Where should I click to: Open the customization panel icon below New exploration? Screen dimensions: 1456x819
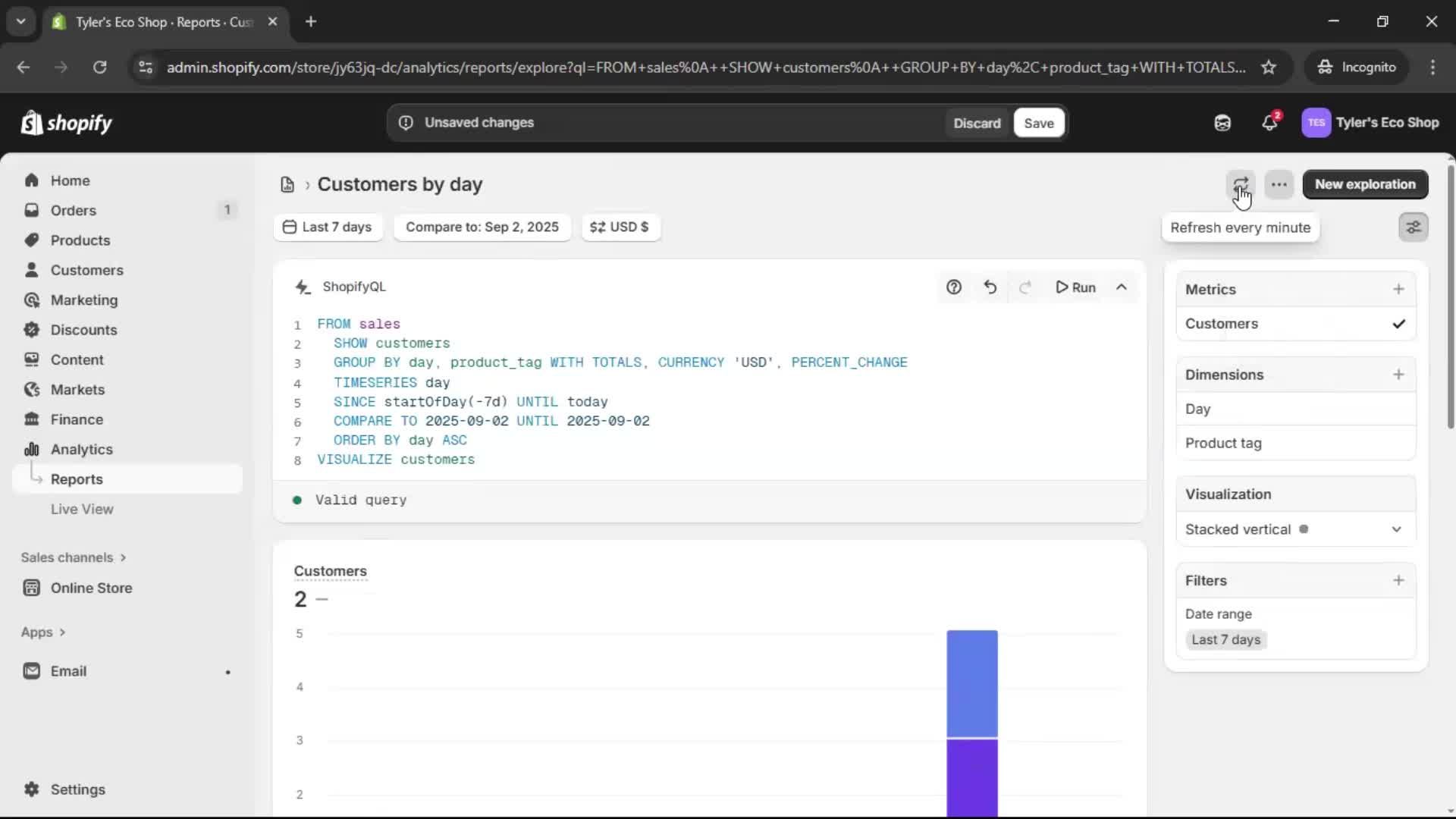[x=1414, y=226]
